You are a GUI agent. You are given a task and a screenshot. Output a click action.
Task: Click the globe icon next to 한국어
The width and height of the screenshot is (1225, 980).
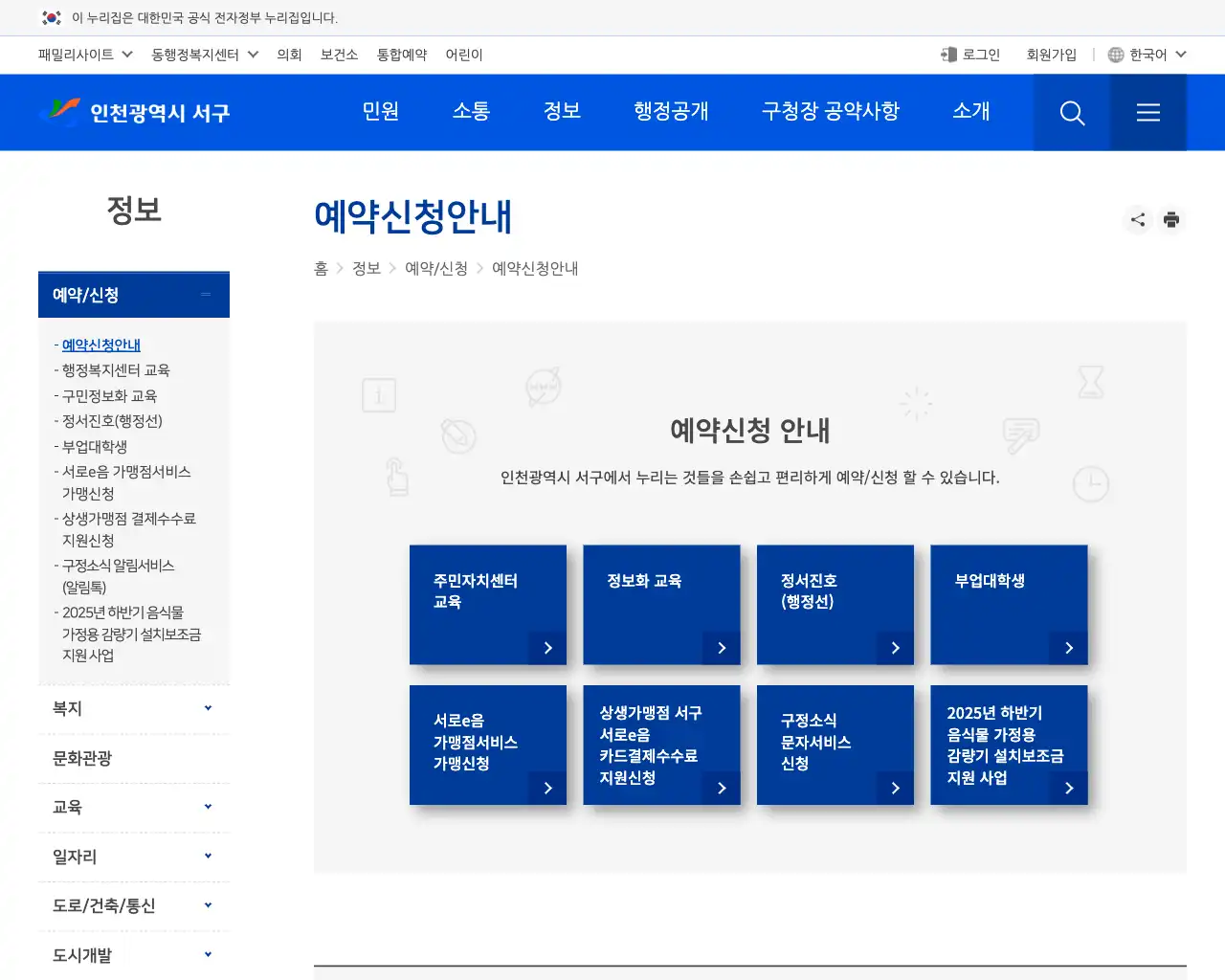1115,55
